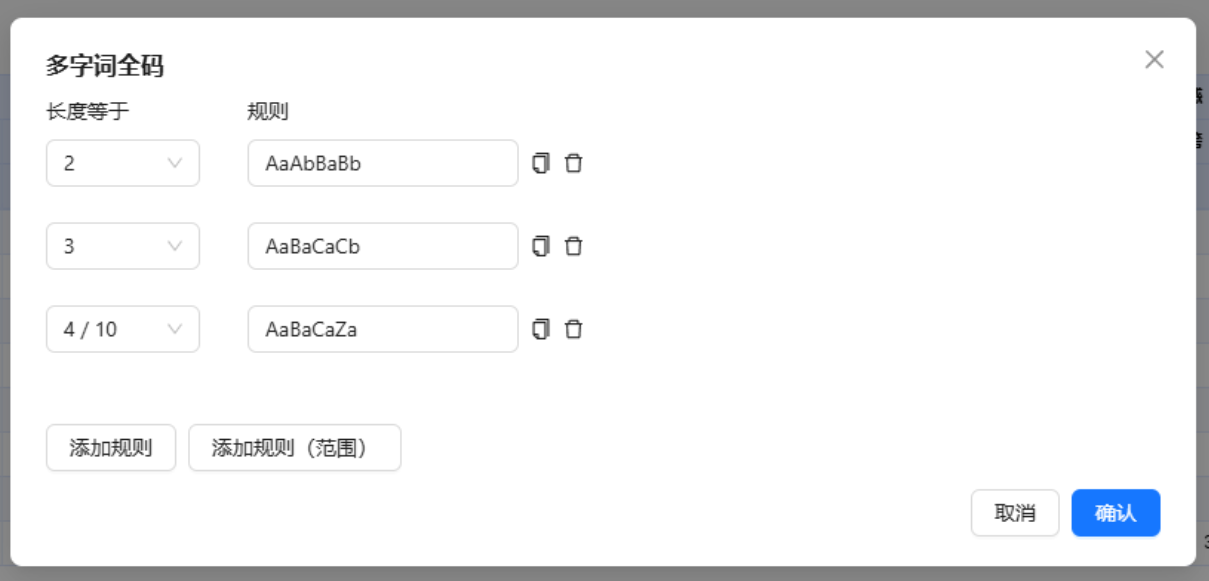The width and height of the screenshot is (1209, 581).
Task: Open the length dropdown showing 2
Action: [123, 163]
